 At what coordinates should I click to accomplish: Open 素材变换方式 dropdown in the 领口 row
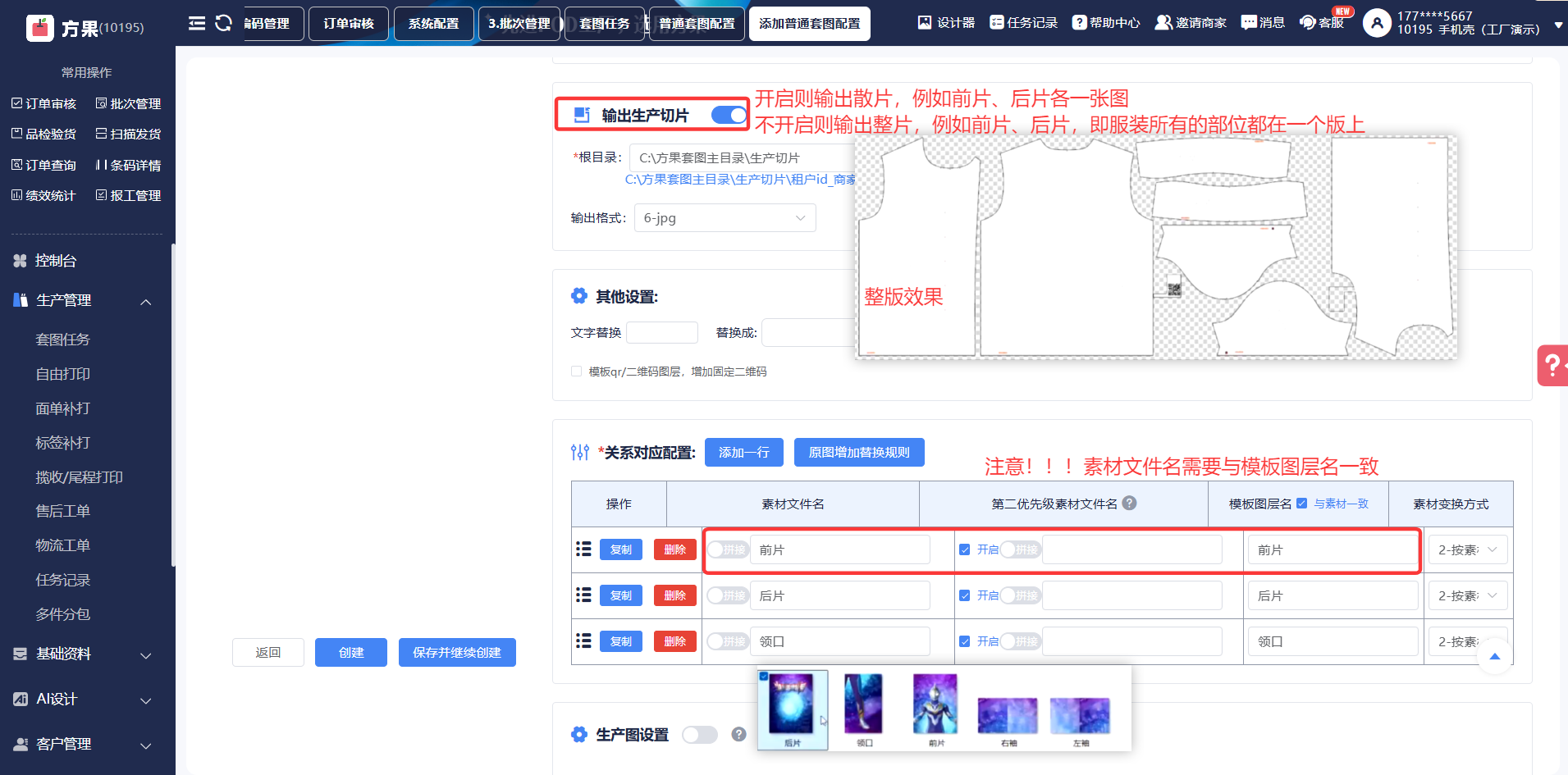pyautogui.click(x=1468, y=641)
